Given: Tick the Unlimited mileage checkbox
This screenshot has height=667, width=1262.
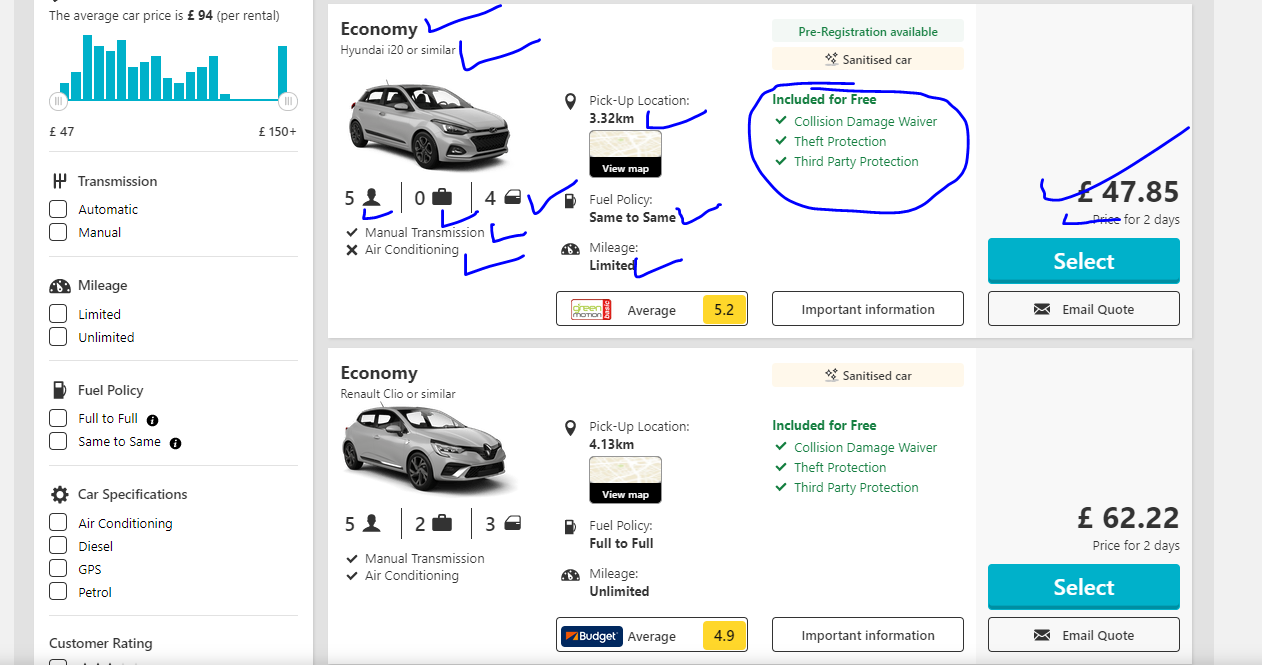Looking at the screenshot, I should [58, 337].
